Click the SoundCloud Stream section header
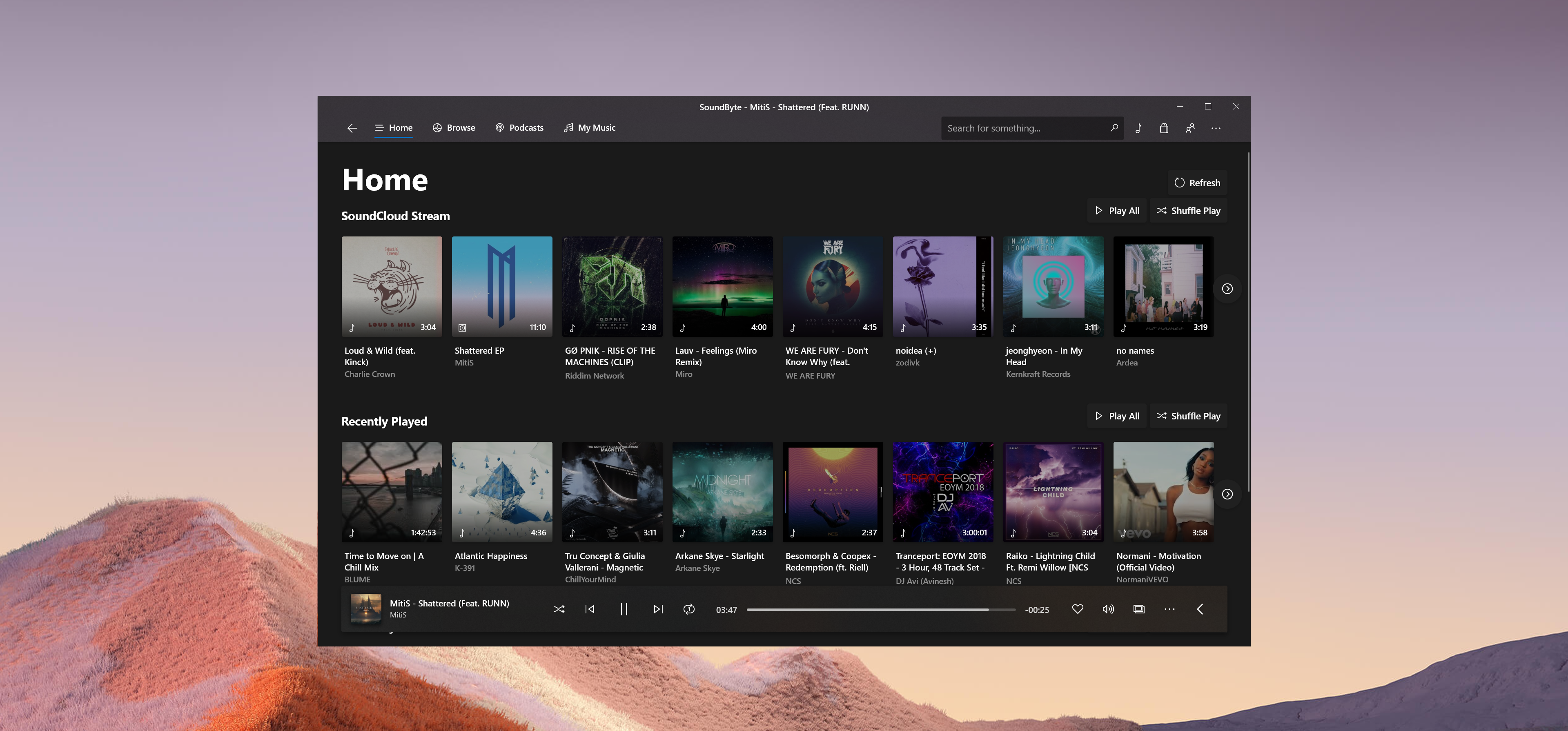The width and height of the screenshot is (1568, 731). [x=396, y=216]
